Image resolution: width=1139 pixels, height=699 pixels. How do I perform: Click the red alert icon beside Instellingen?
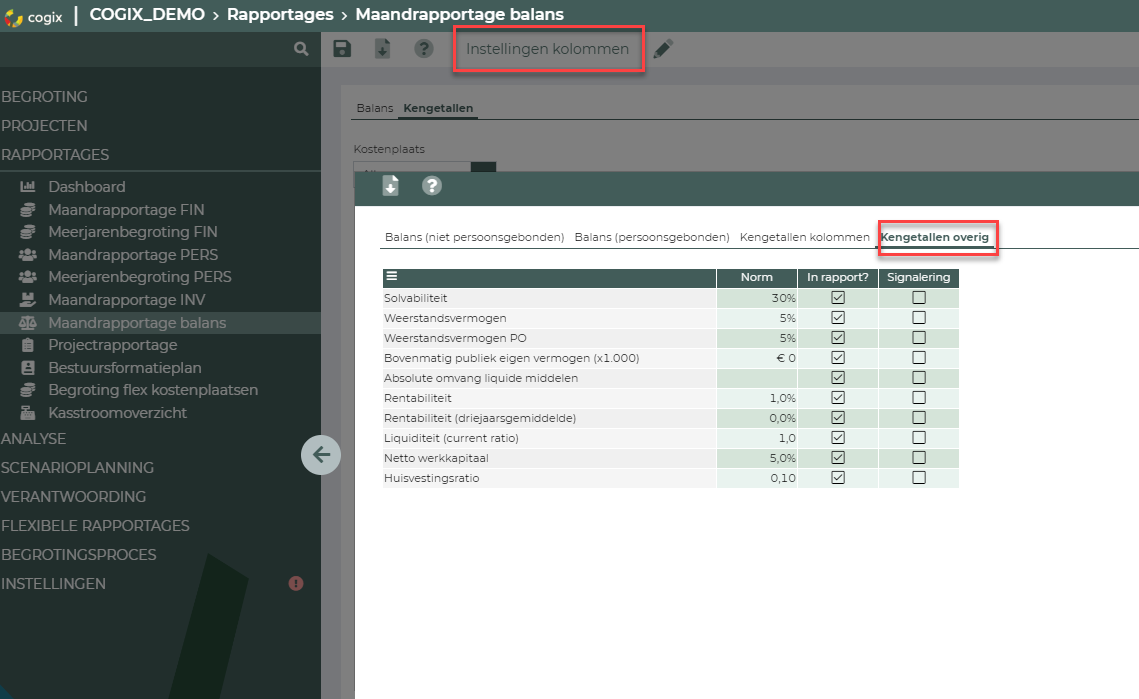[x=296, y=583]
